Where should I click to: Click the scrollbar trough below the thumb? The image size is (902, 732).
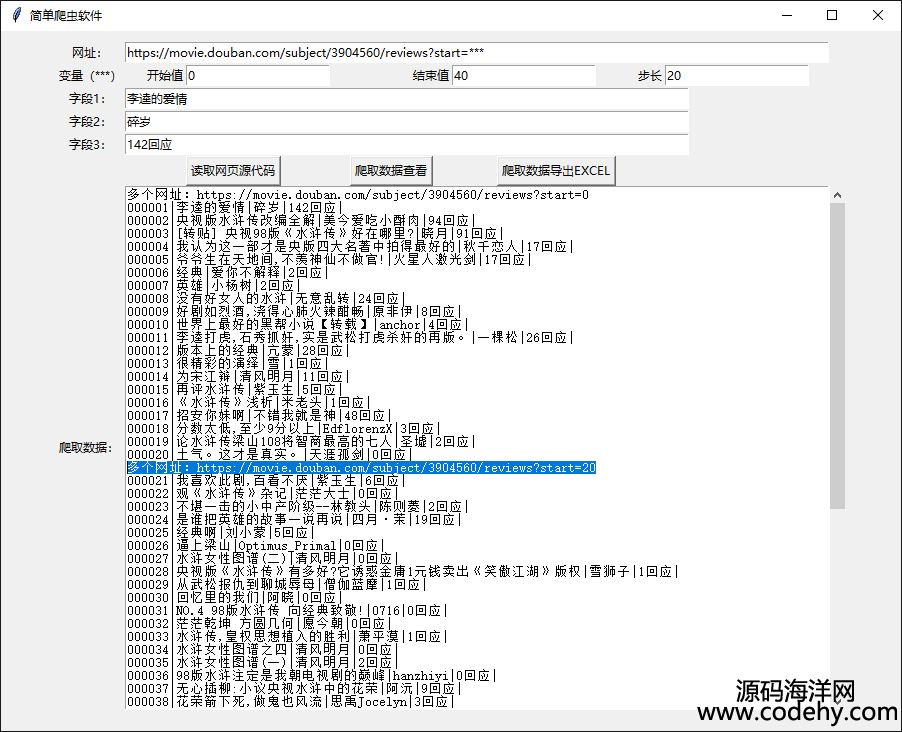click(x=837, y=610)
